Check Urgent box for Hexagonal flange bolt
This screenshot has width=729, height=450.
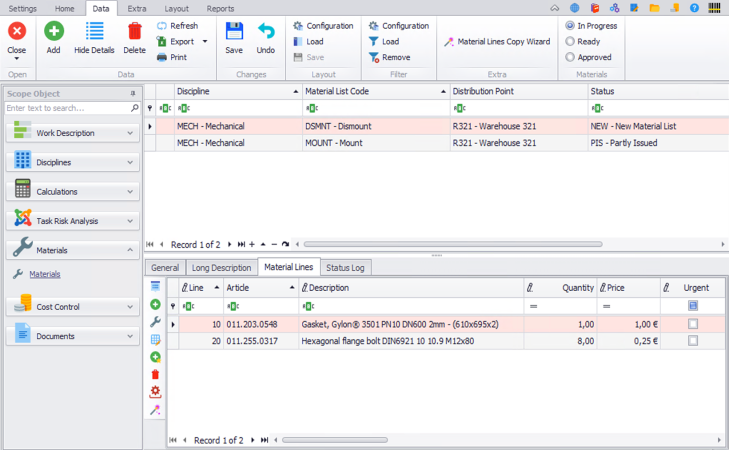[693, 341]
